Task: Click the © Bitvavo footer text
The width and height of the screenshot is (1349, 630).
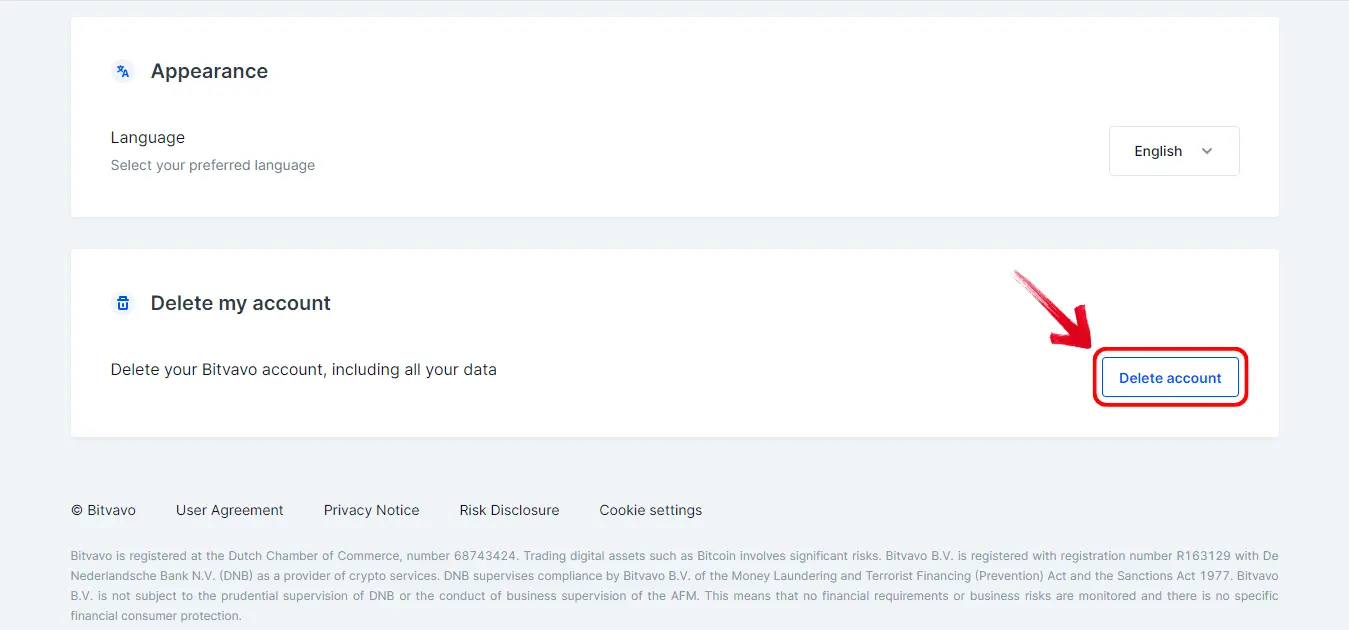Action: pos(103,510)
